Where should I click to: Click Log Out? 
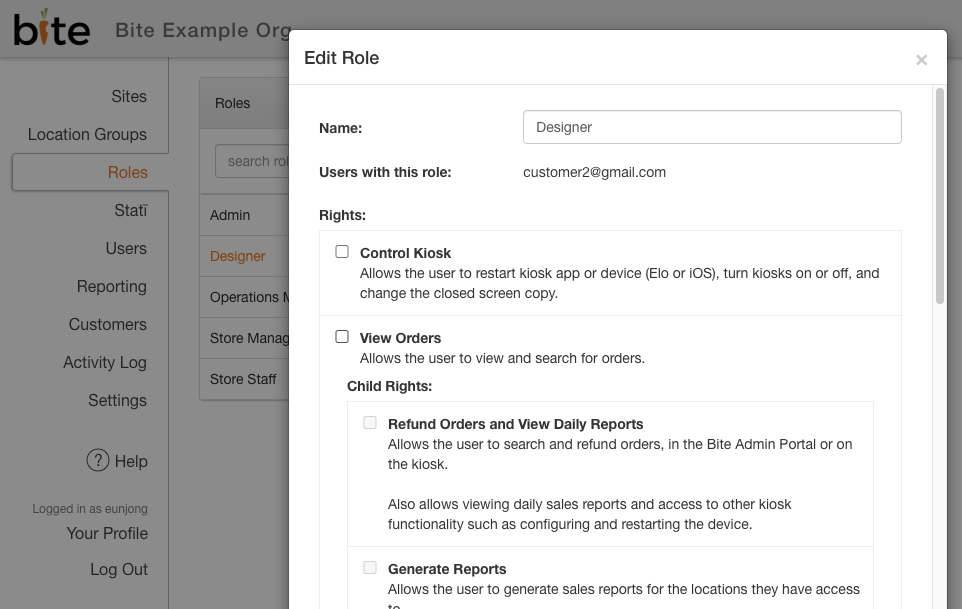[x=119, y=569]
